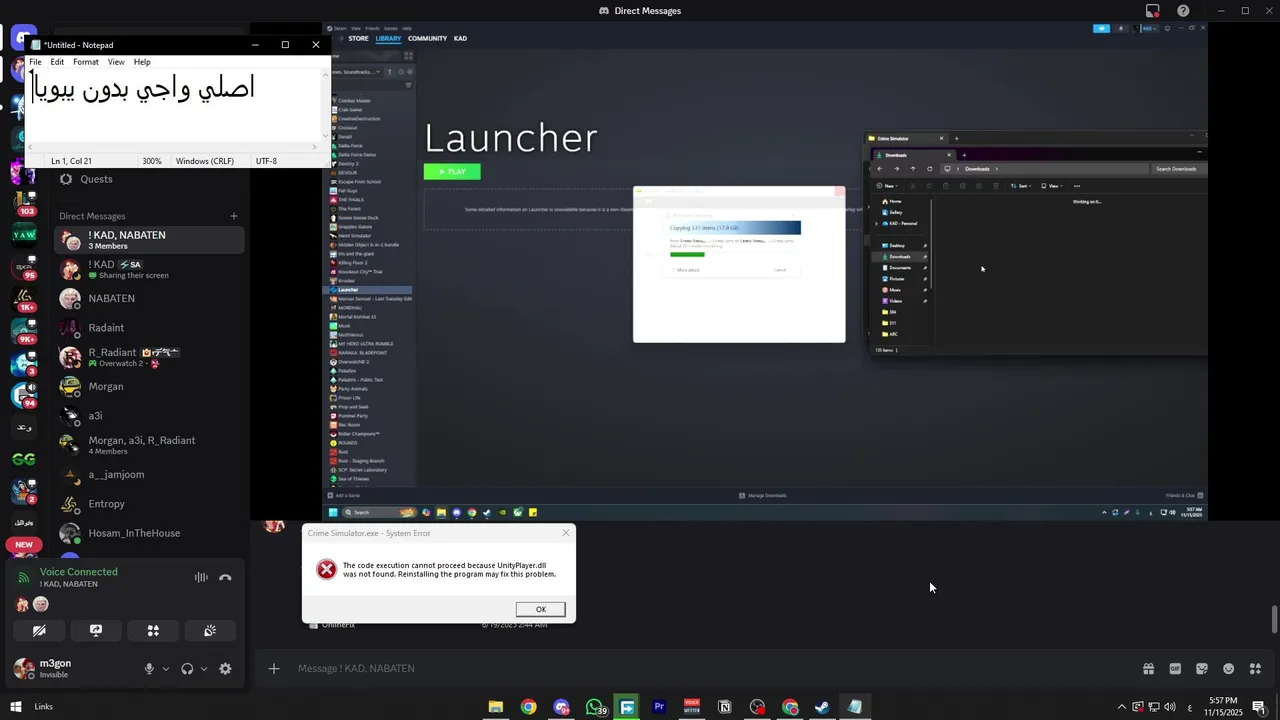This screenshot has width=1280, height=720.
Task: Open the Discord inbox icon in title bar
Action: pos(1153,11)
